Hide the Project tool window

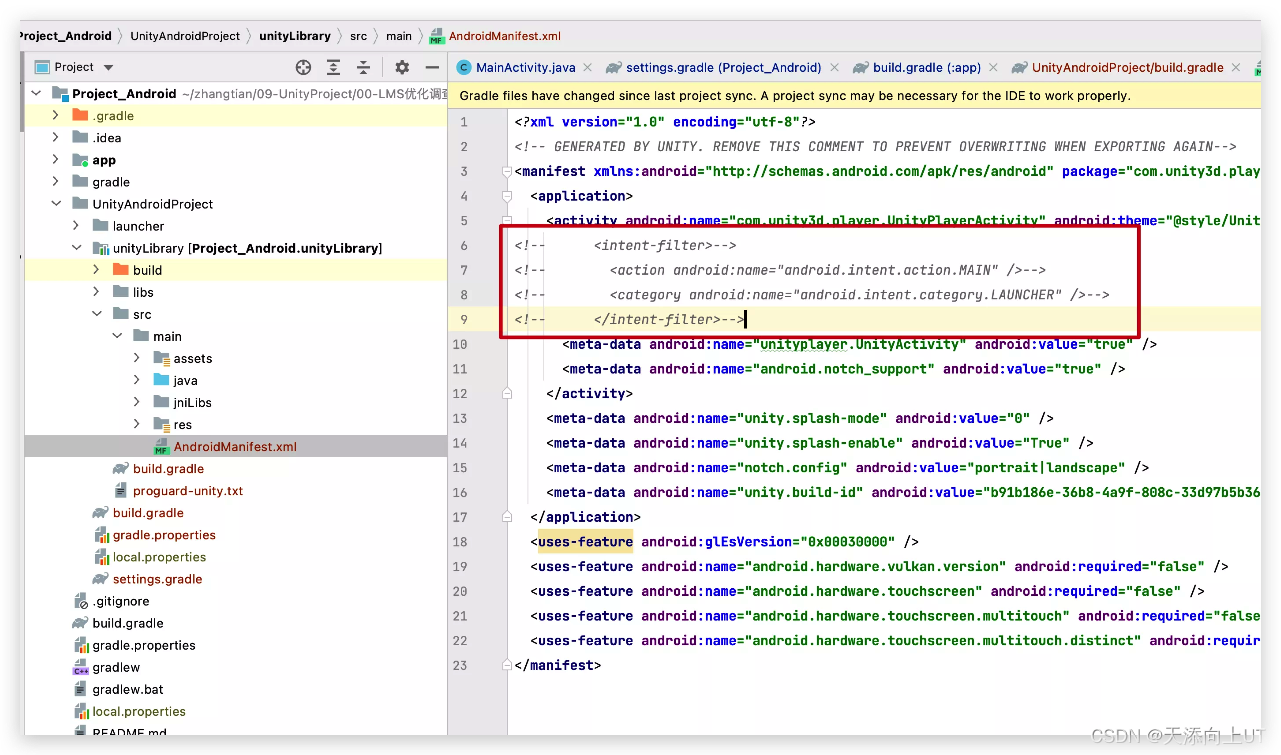click(432, 67)
